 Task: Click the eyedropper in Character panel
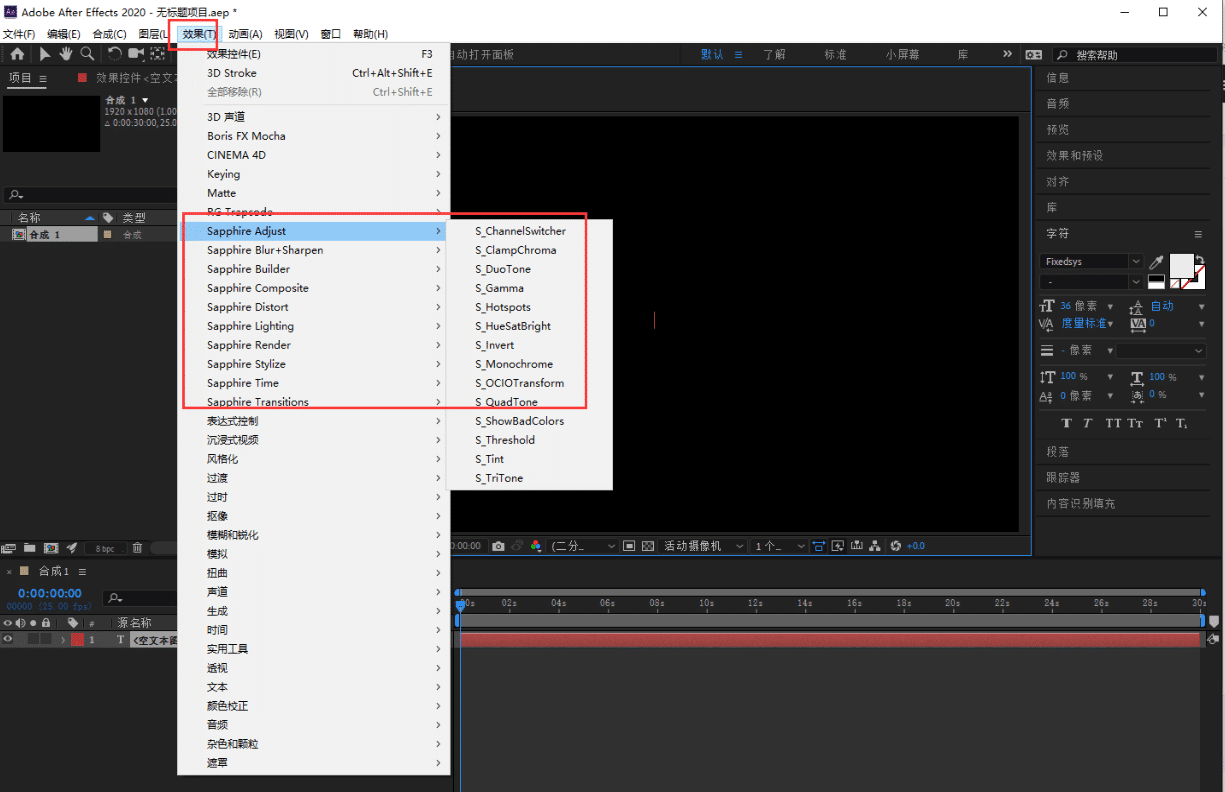coord(1156,262)
